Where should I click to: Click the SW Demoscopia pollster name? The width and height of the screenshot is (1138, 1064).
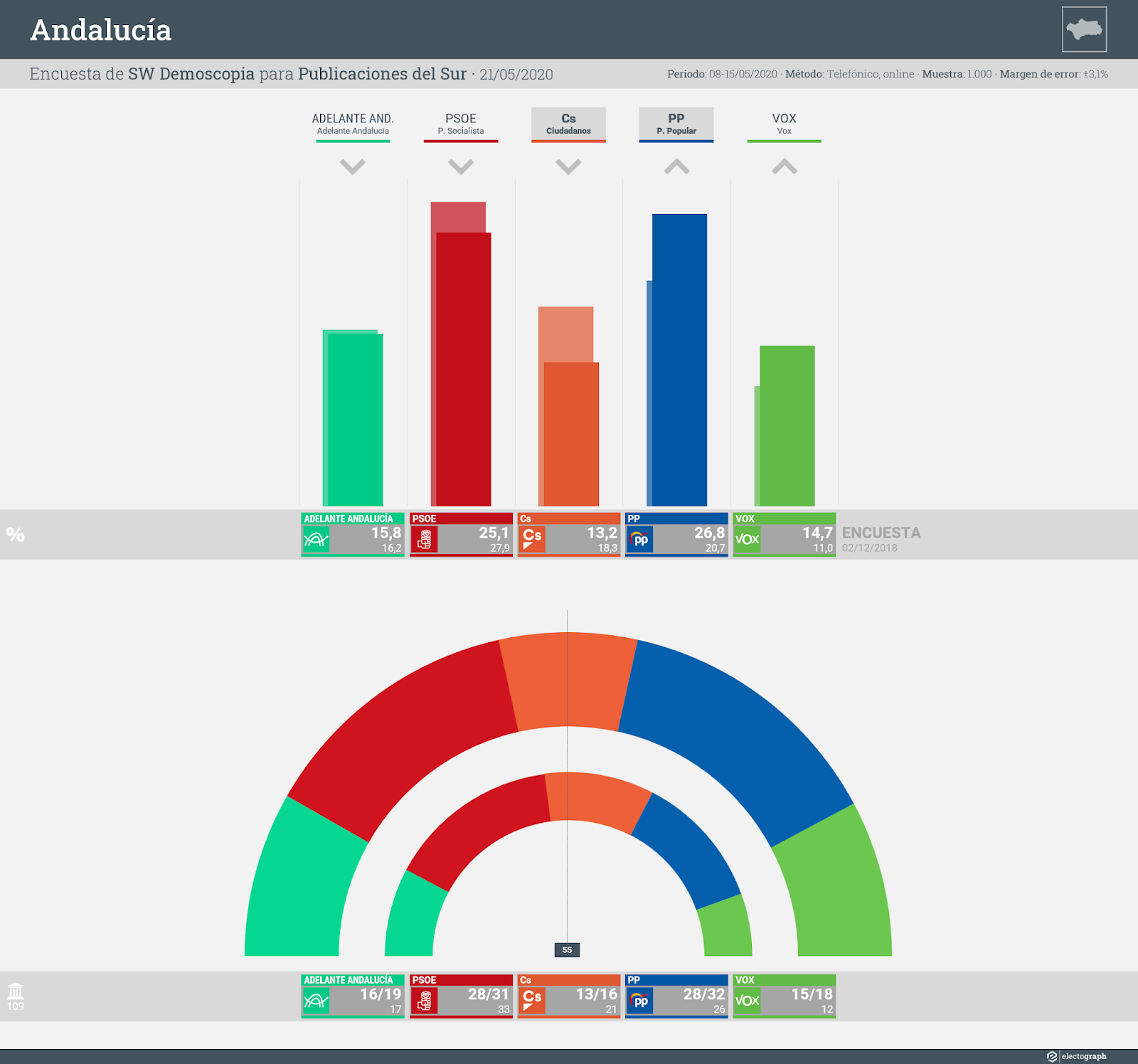[191, 74]
